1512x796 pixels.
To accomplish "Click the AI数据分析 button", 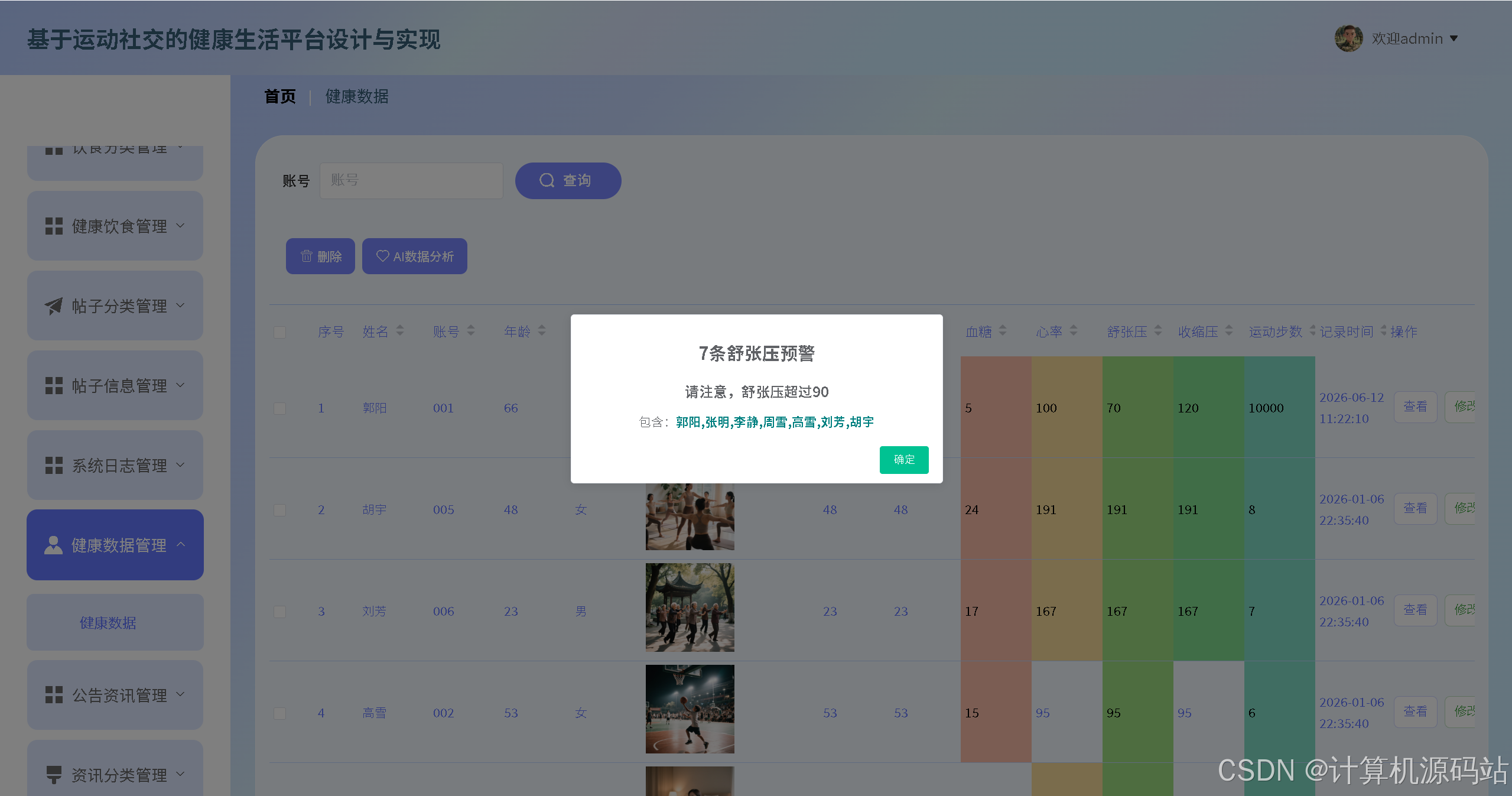I will pyautogui.click(x=415, y=256).
